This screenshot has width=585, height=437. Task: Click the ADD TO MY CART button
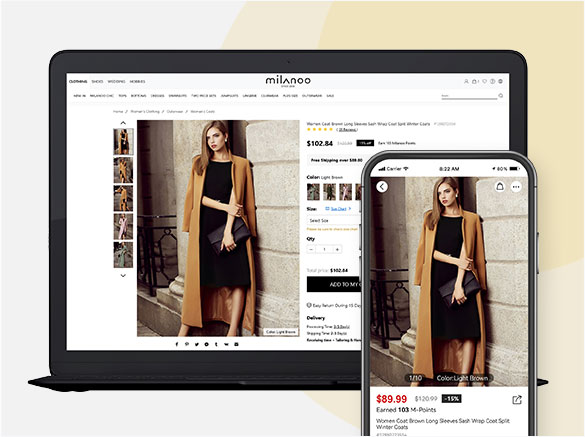(x=334, y=284)
